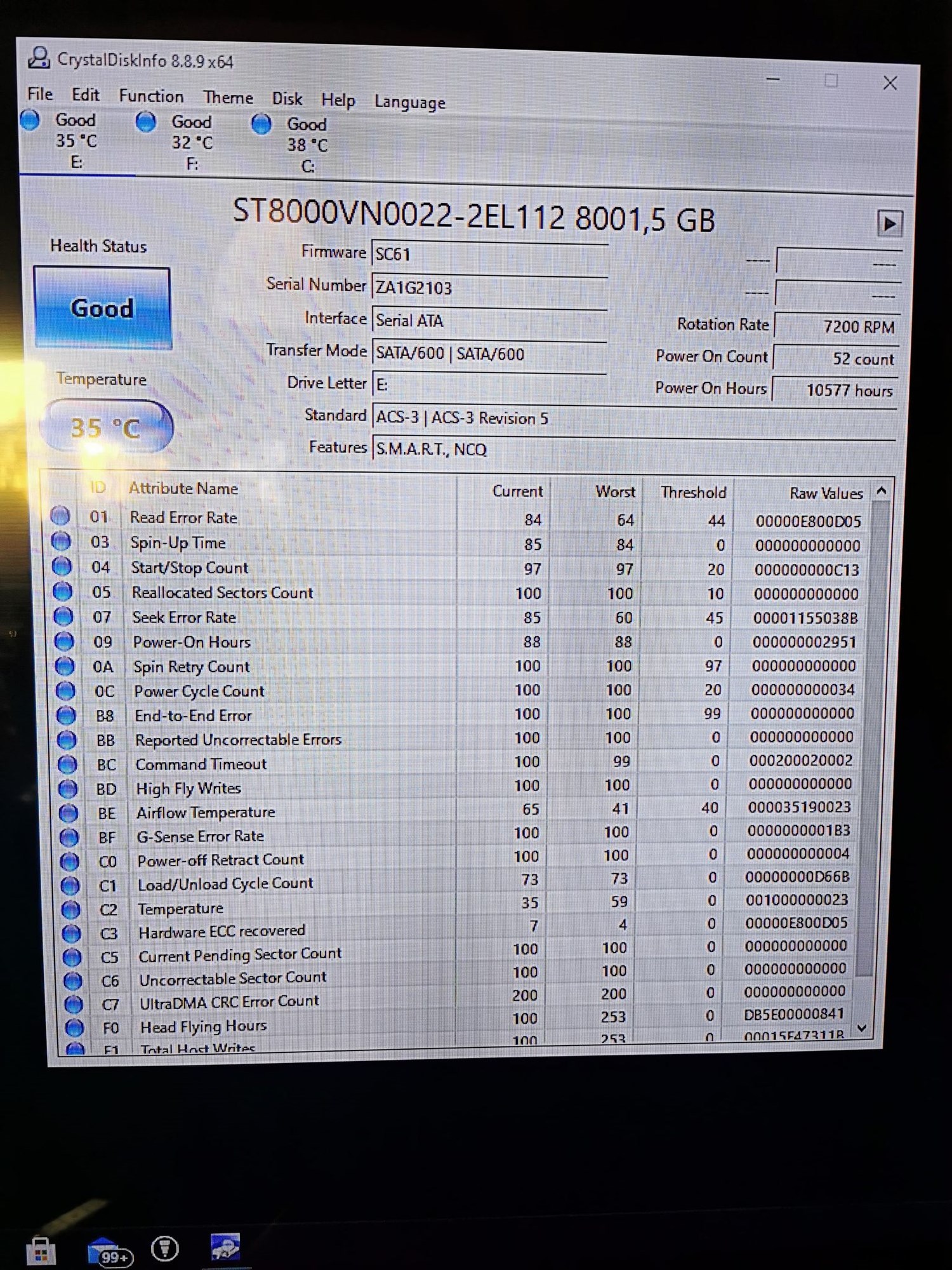Click the Raw Values column header
The image size is (952, 1270).
point(826,493)
